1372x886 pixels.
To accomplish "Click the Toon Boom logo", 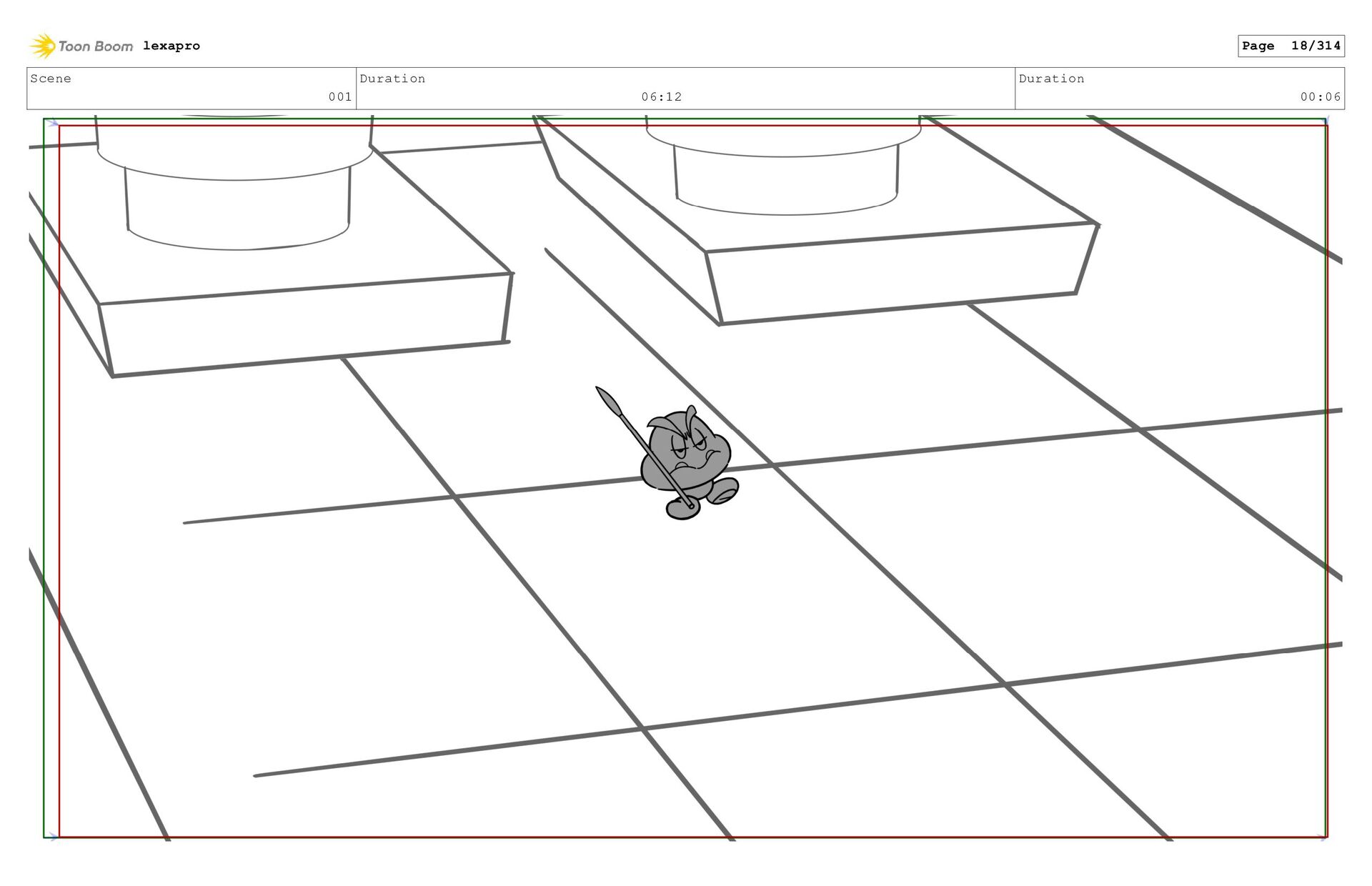I will 81,46.
